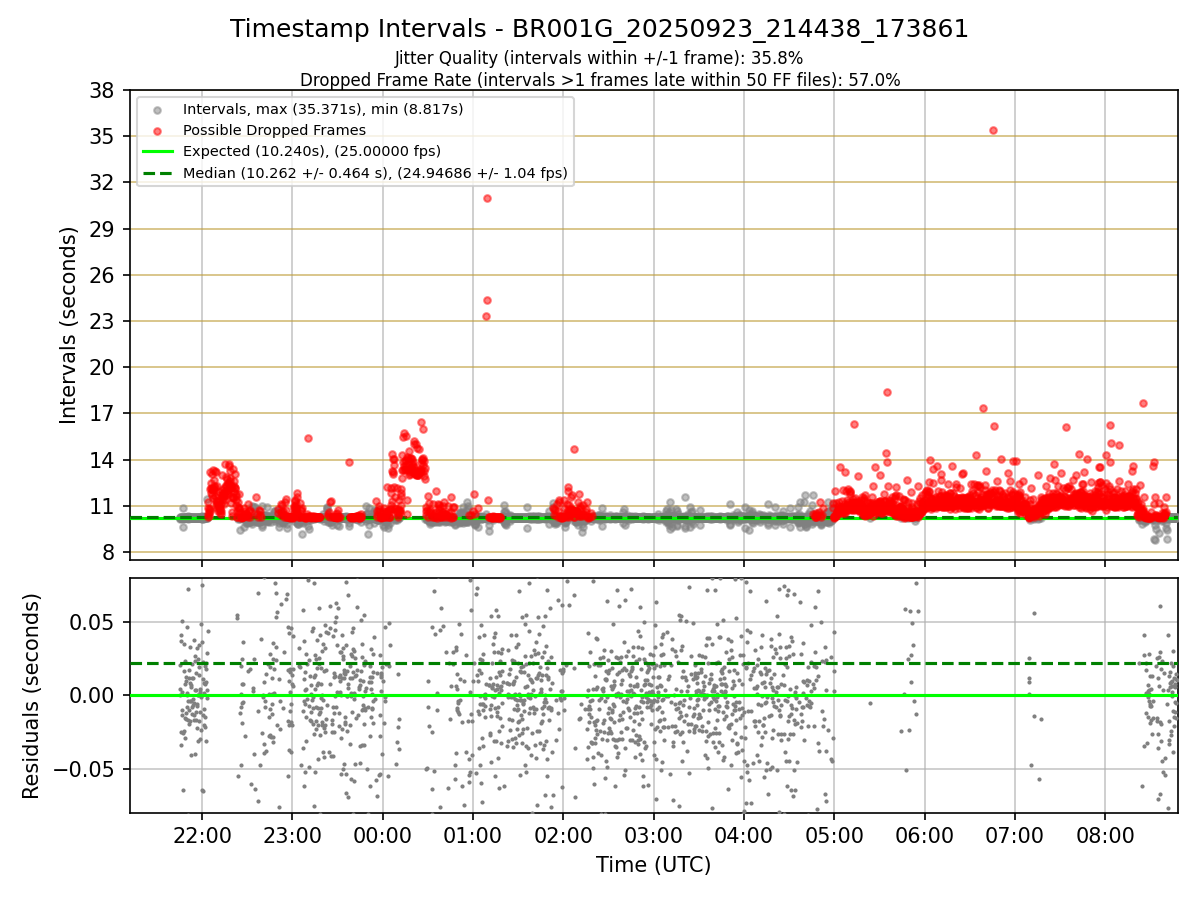Image resolution: width=1200 pixels, height=900 pixels.
Task: Click the dashed green line sample in legend
Action: [x=158, y=173]
